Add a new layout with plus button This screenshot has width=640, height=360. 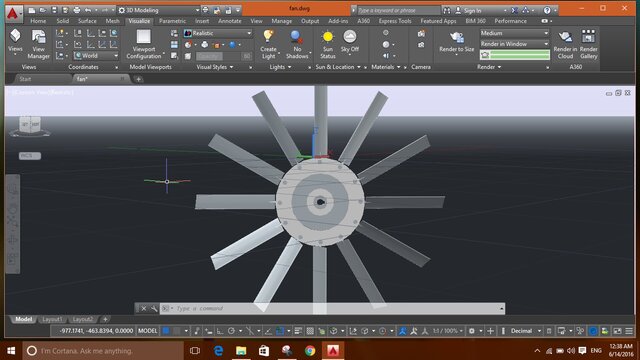pos(105,319)
